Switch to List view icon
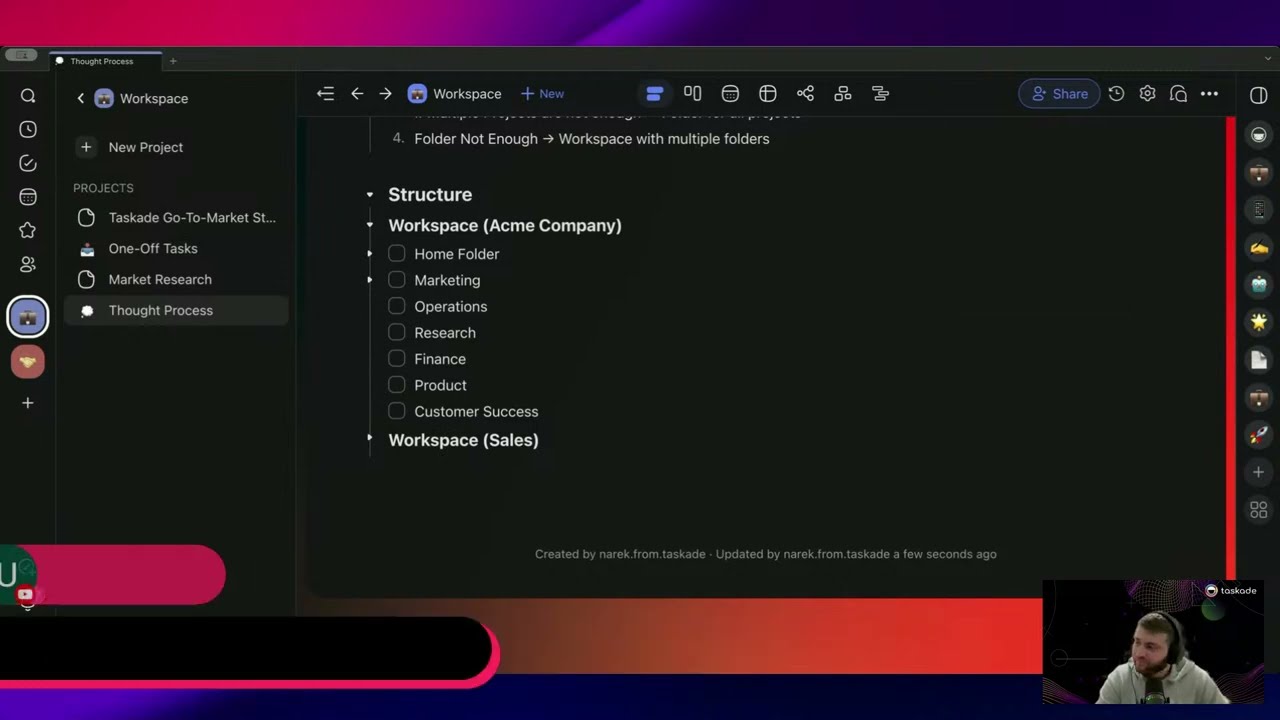Image resolution: width=1280 pixels, height=720 pixels. pos(654,93)
